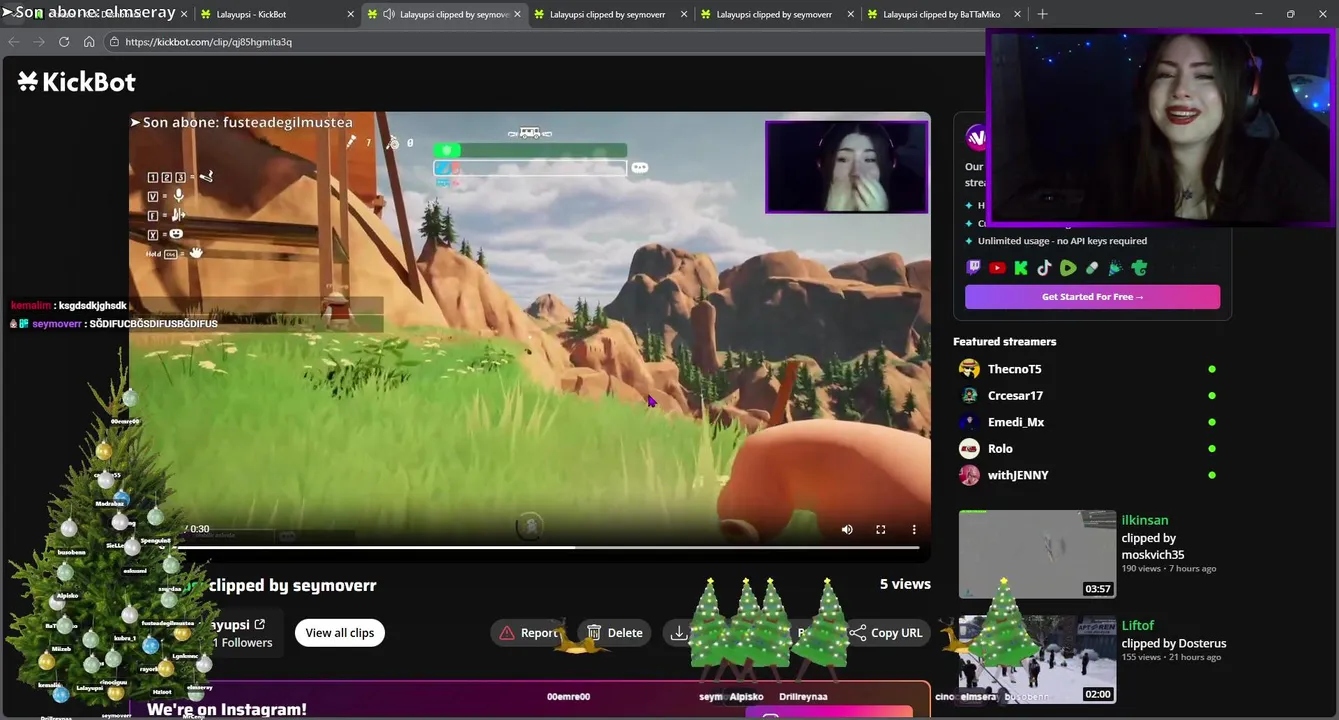
Task: Click the YouTube platform icon
Action: point(997,268)
